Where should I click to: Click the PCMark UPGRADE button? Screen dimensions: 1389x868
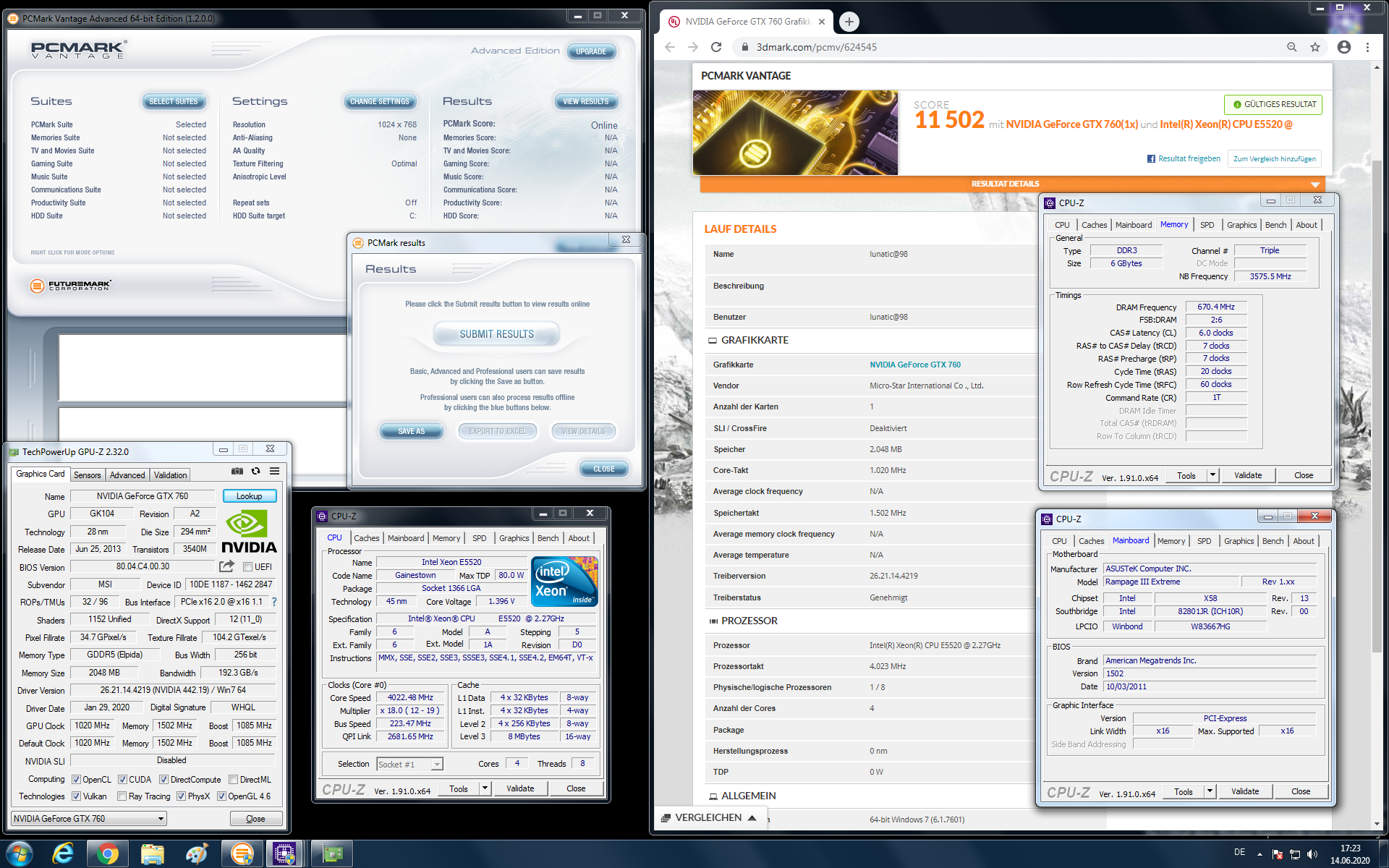pyautogui.click(x=591, y=51)
